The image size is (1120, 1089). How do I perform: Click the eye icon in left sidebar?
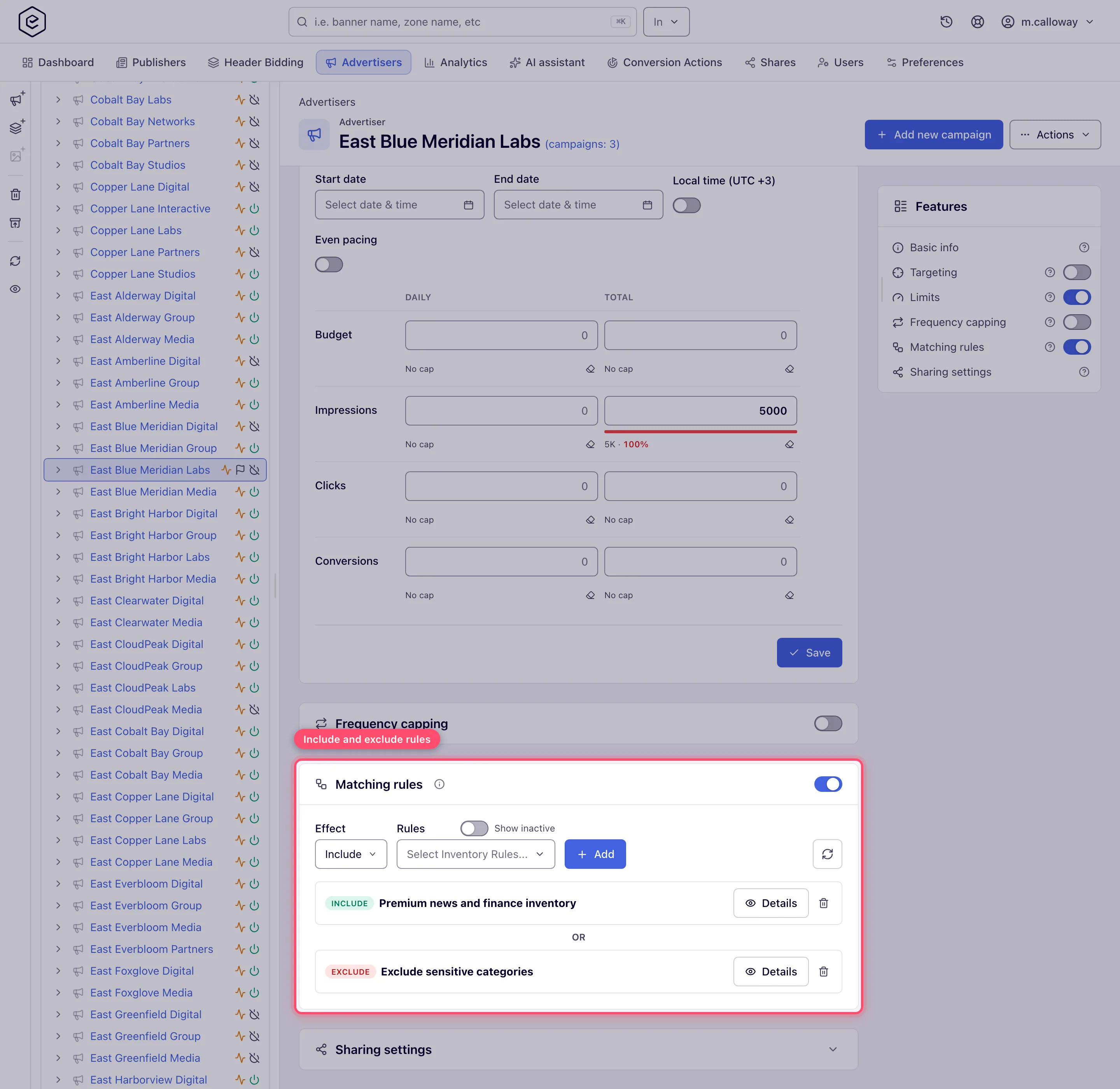16,289
